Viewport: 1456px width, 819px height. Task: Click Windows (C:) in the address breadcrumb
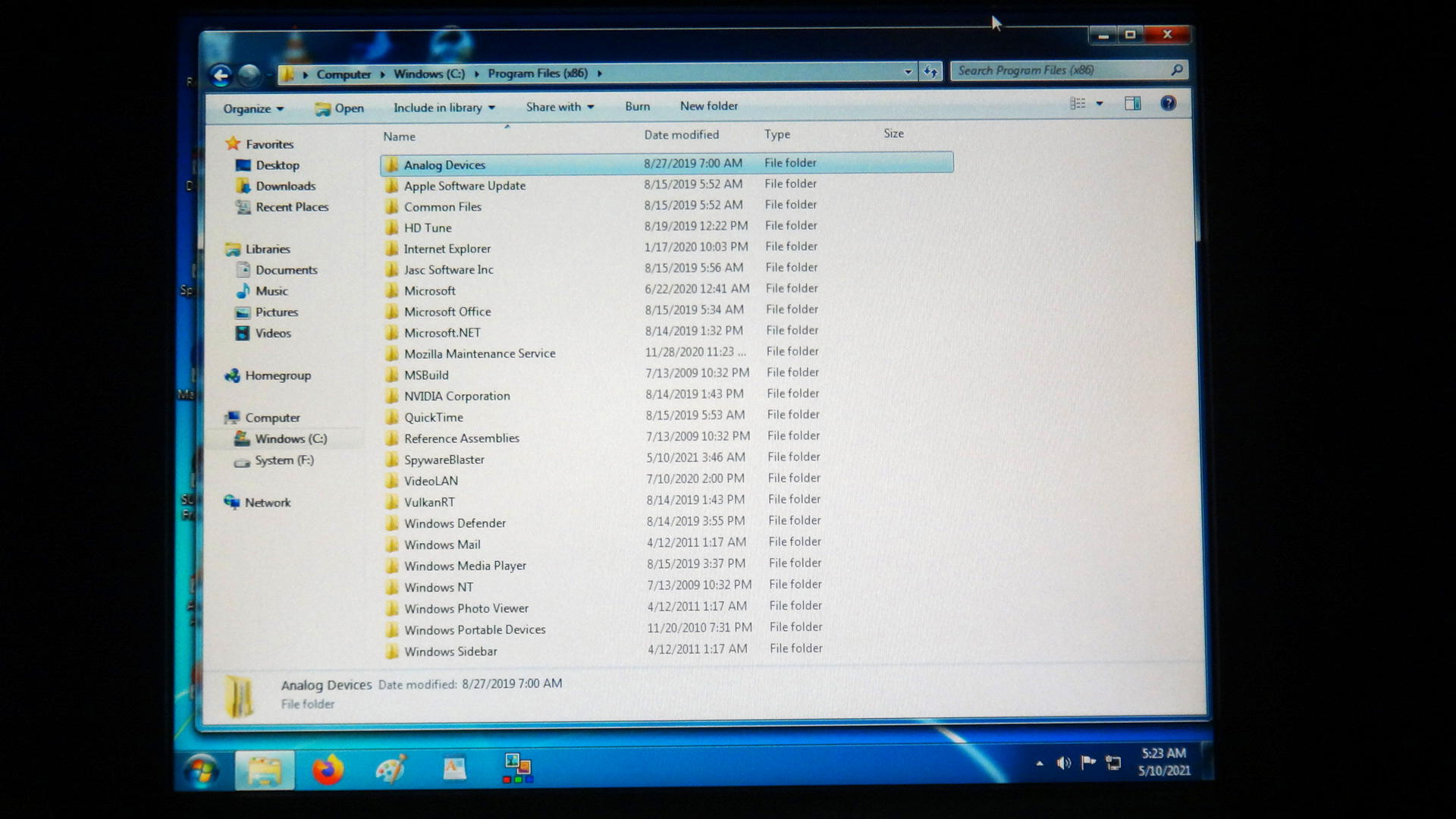429,74
